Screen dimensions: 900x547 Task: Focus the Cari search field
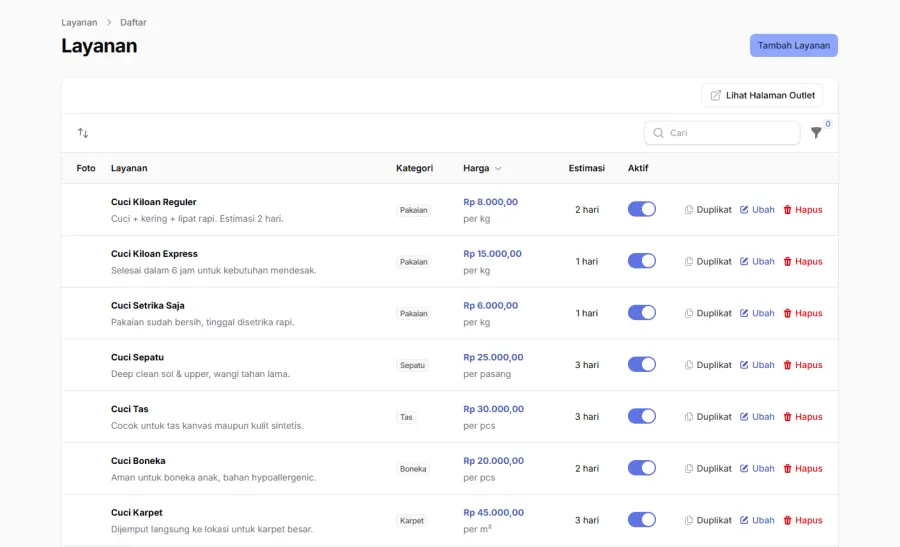coord(722,133)
